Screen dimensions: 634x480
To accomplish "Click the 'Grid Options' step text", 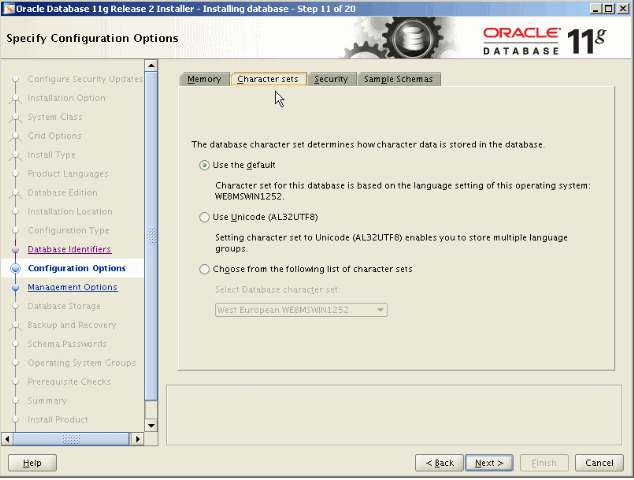I will (x=54, y=136).
